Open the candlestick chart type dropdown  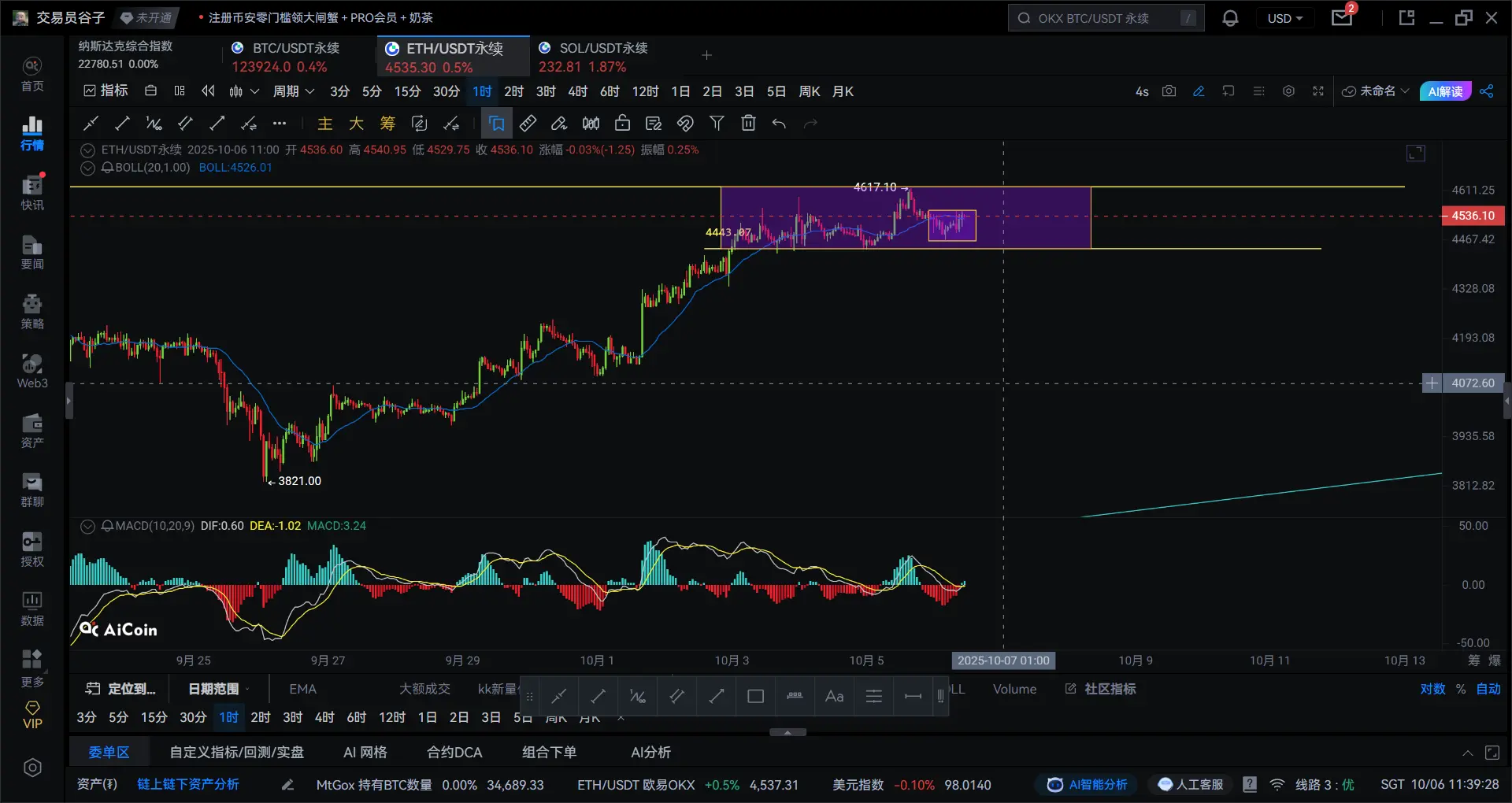(x=243, y=91)
